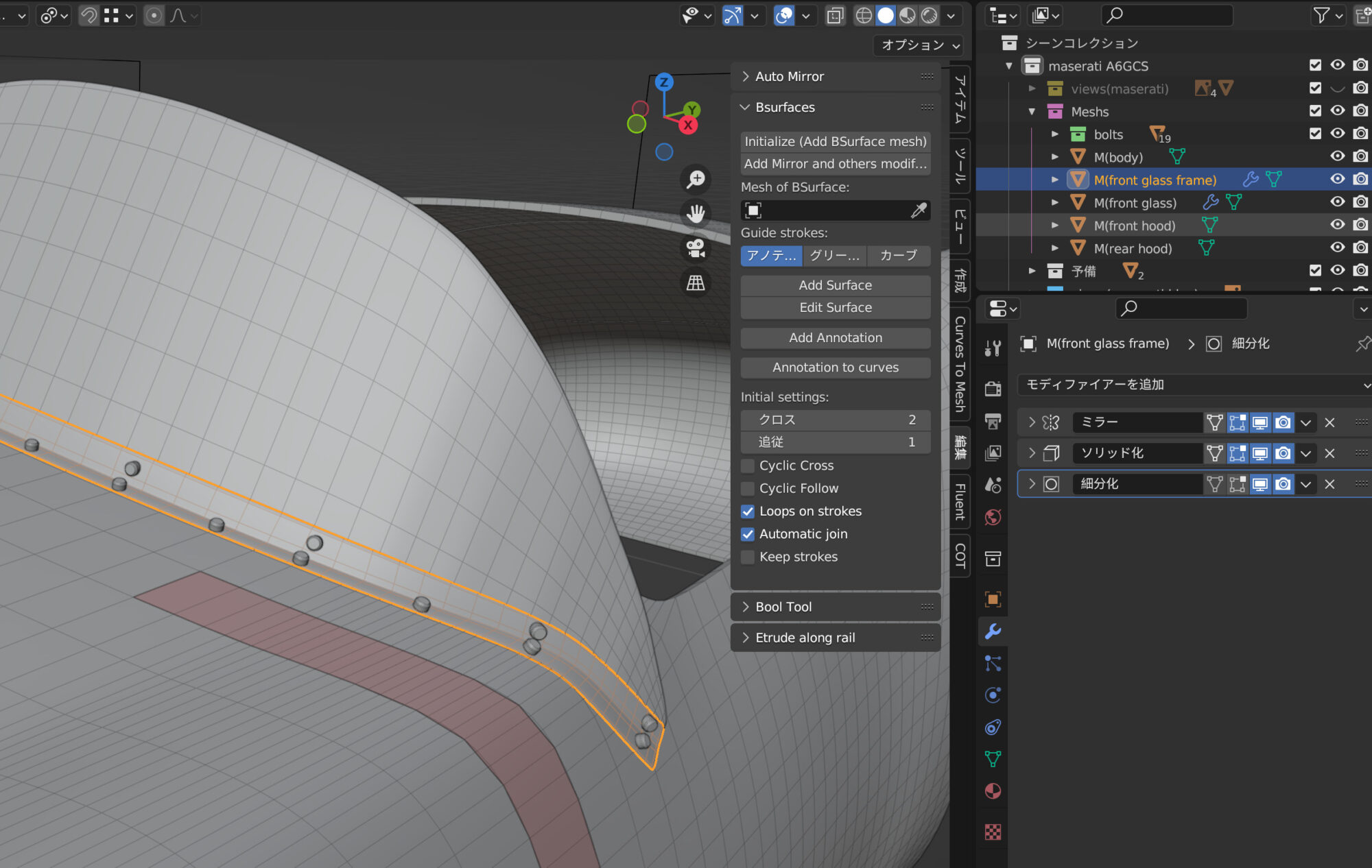
Task: Open the モディファイアーを追加 dropdown
Action: click(x=1194, y=385)
